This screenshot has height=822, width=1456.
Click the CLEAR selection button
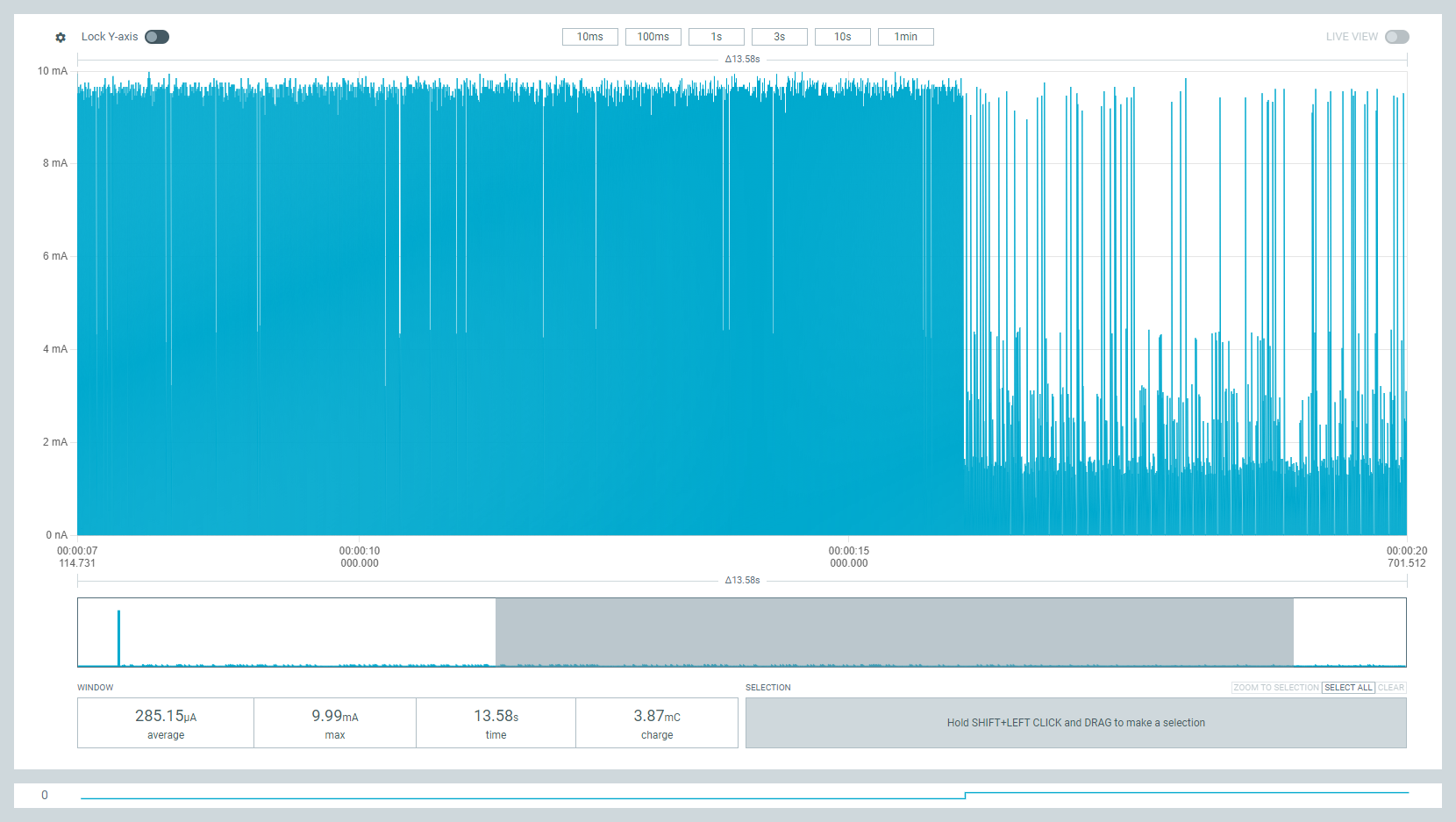pos(1391,688)
